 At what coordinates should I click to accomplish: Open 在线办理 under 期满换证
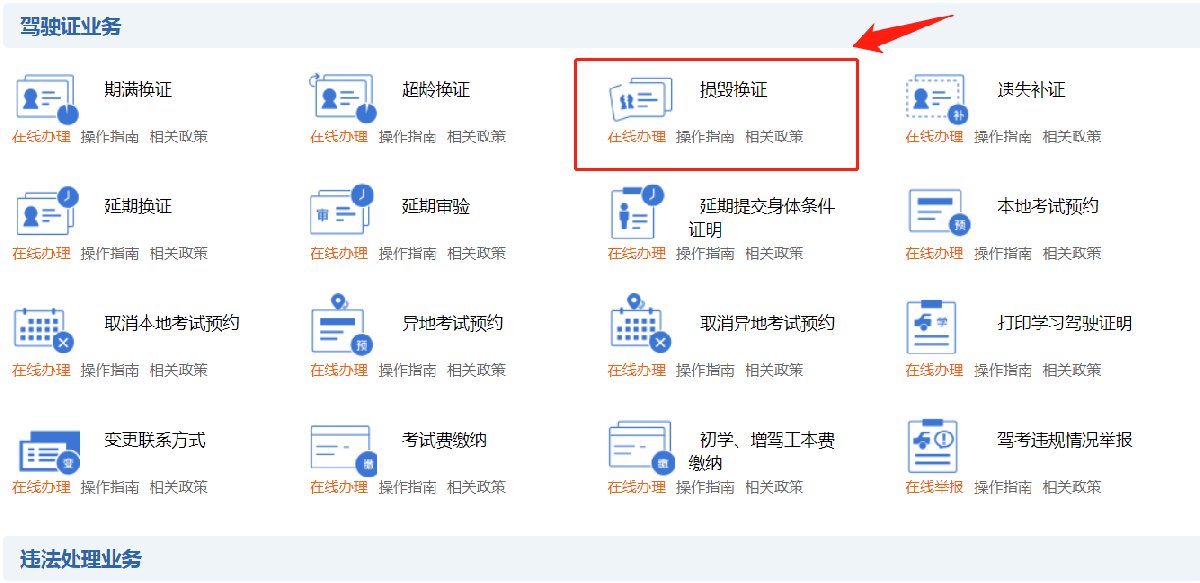[41, 137]
